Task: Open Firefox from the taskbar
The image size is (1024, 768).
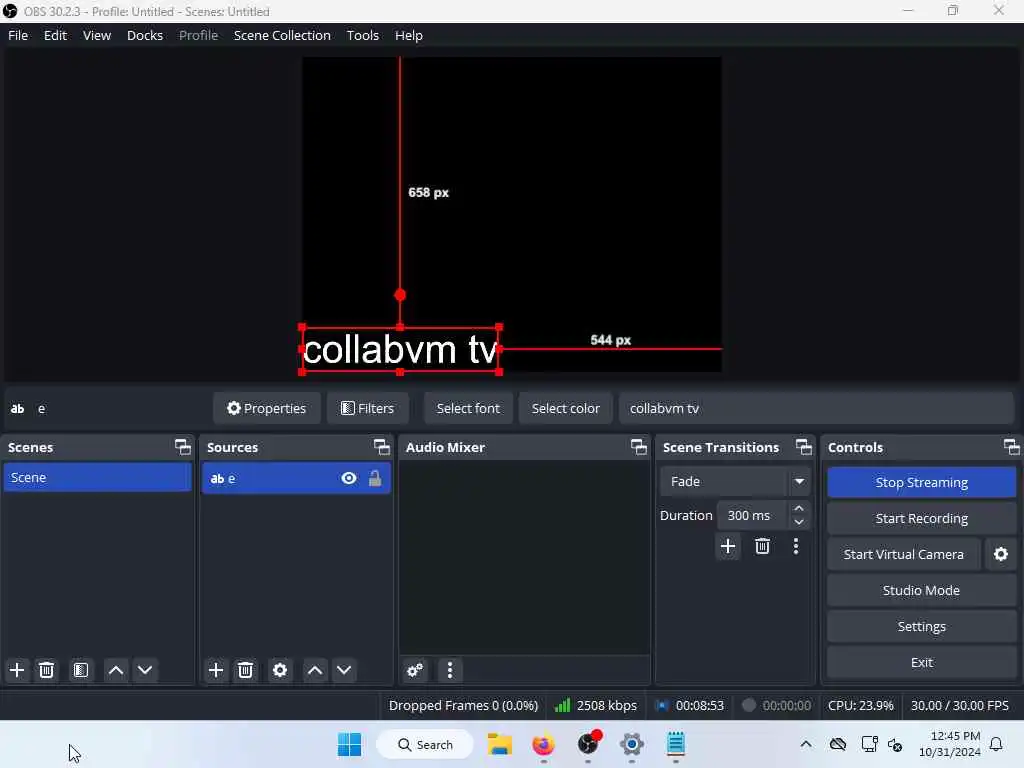Action: 543,744
